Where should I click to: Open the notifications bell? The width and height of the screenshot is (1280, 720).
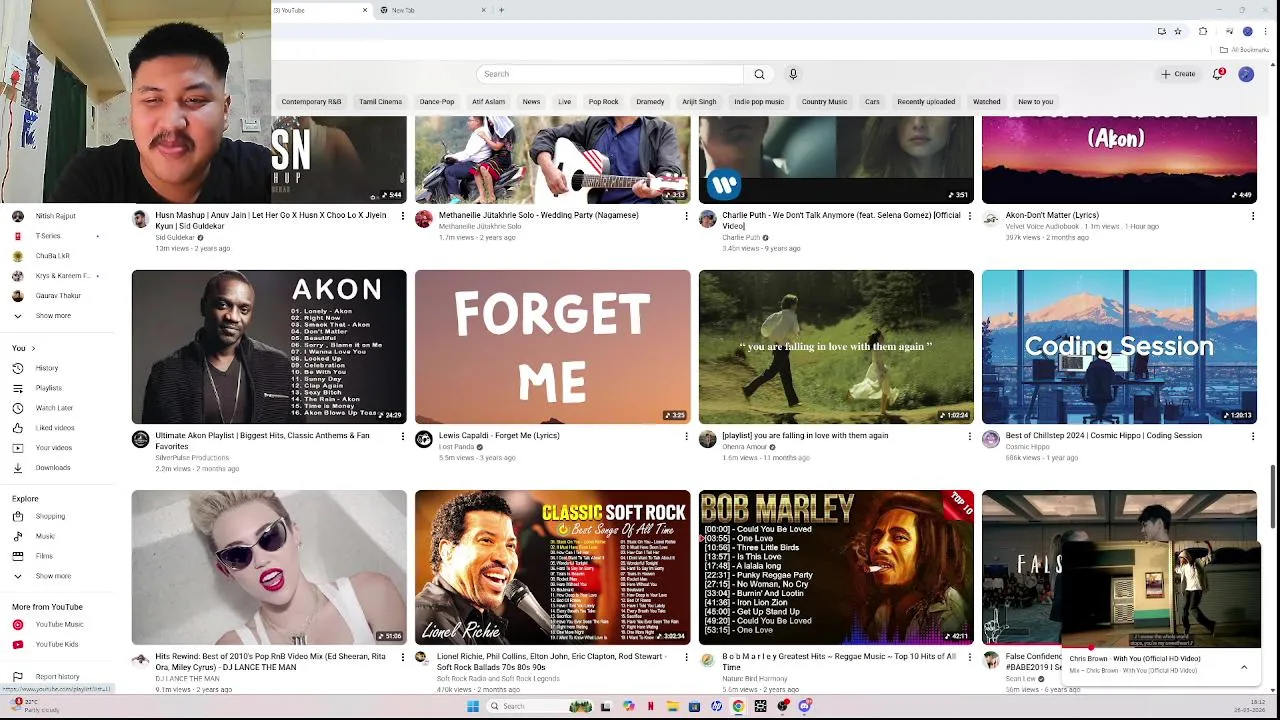(1218, 74)
